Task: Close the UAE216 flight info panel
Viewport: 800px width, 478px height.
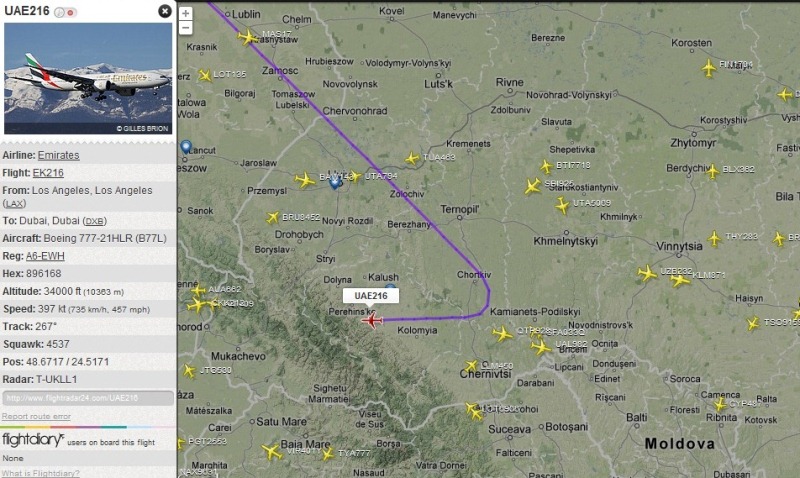Action: point(165,11)
